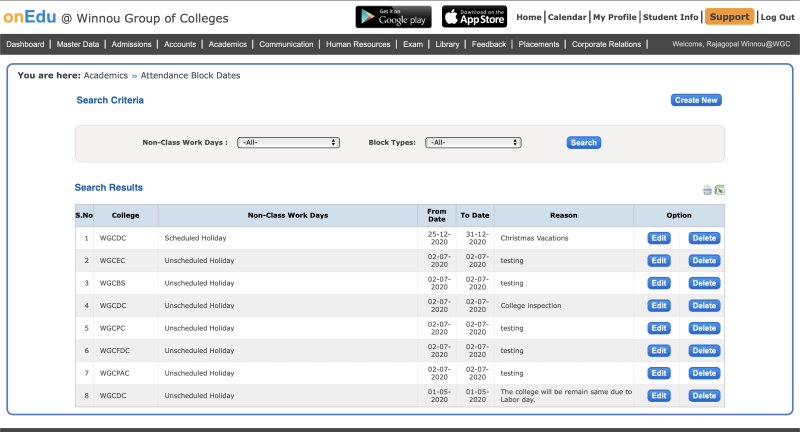Open the Block Types dropdown
Image resolution: width=800 pixels, height=432 pixels.
coord(473,142)
